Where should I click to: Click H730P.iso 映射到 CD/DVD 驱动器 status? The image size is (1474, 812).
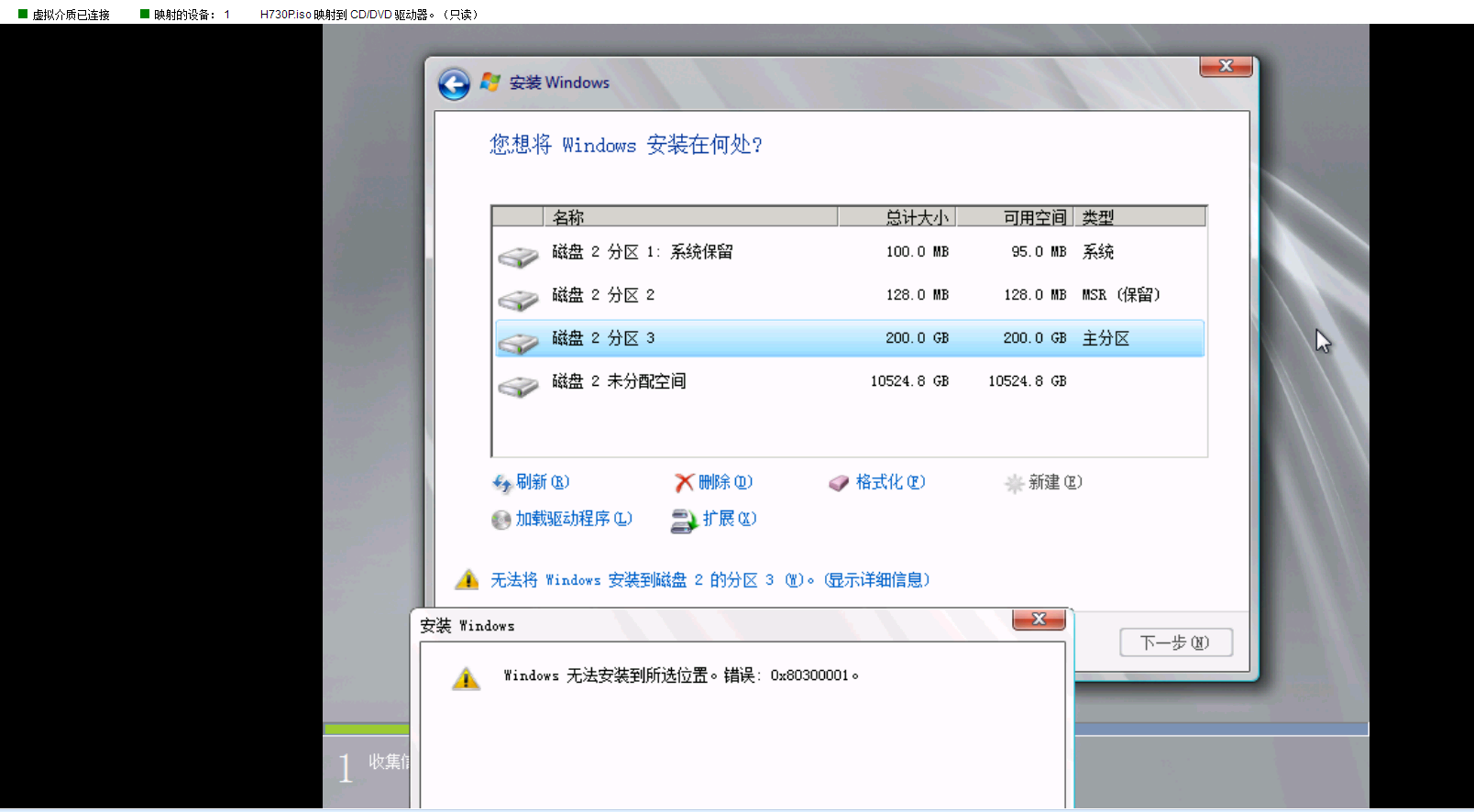point(368,15)
